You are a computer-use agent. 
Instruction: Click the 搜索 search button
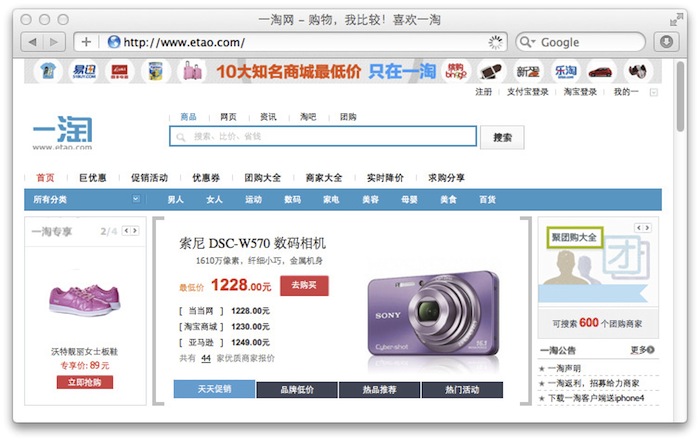pyautogui.click(x=502, y=137)
